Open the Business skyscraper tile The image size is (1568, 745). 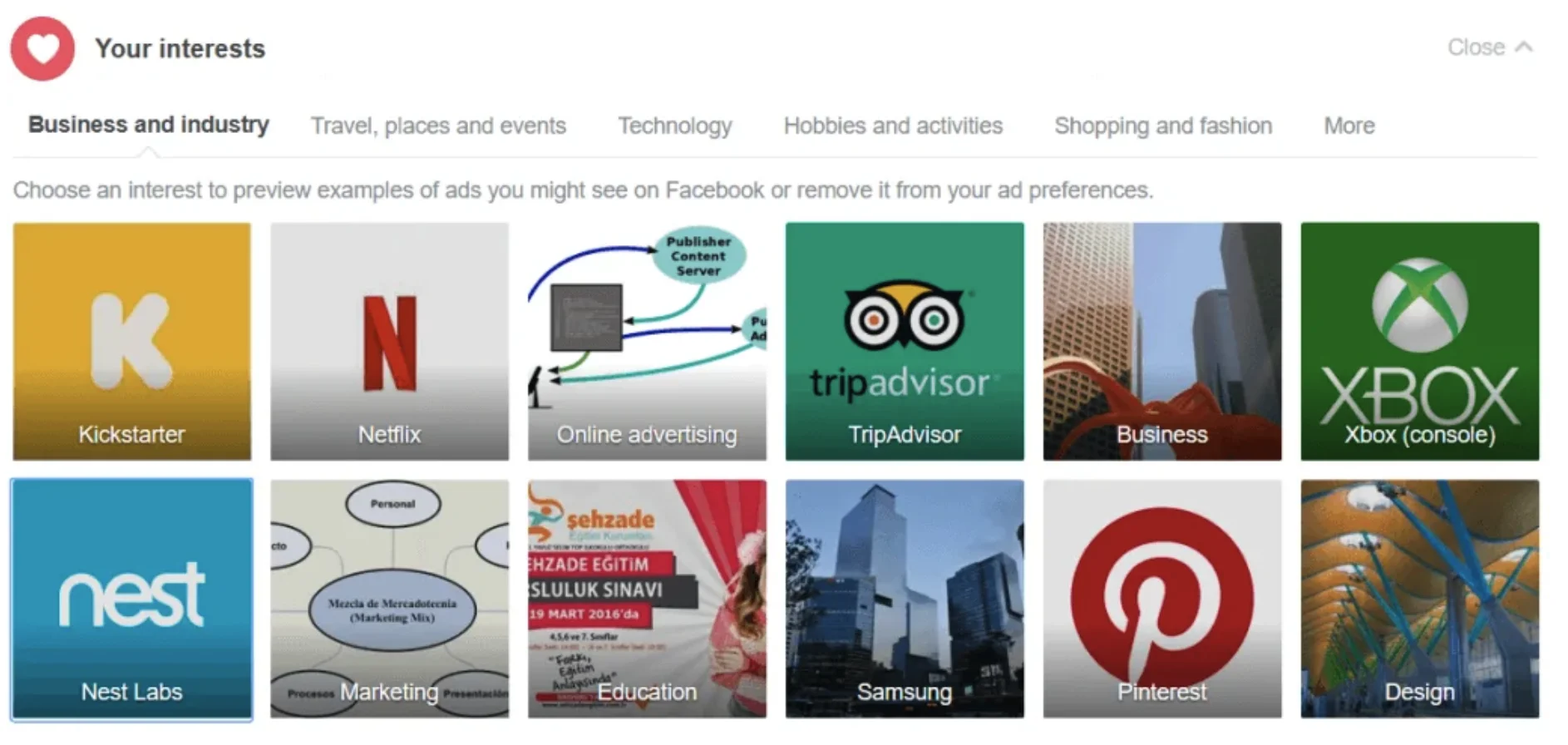1162,341
